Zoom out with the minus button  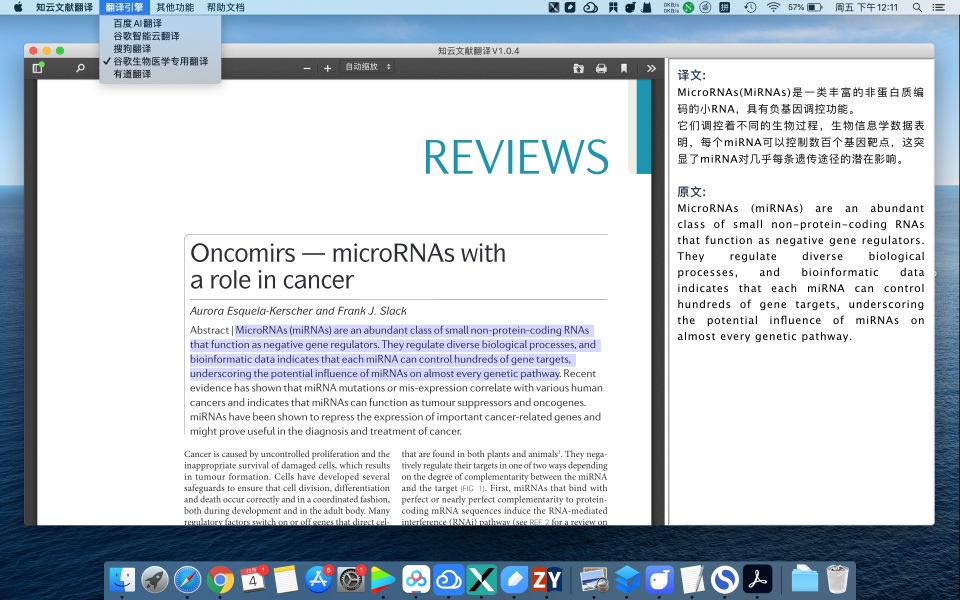click(x=308, y=69)
